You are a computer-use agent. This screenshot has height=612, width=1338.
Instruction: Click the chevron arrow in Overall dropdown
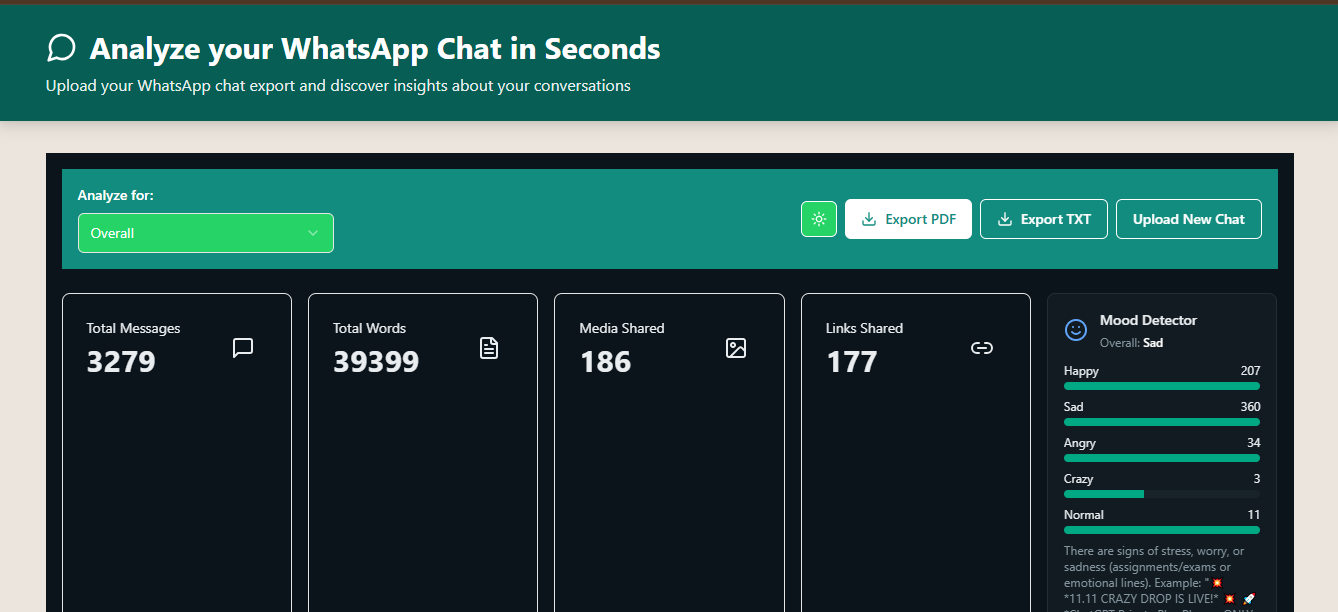click(x=313, y=233)
